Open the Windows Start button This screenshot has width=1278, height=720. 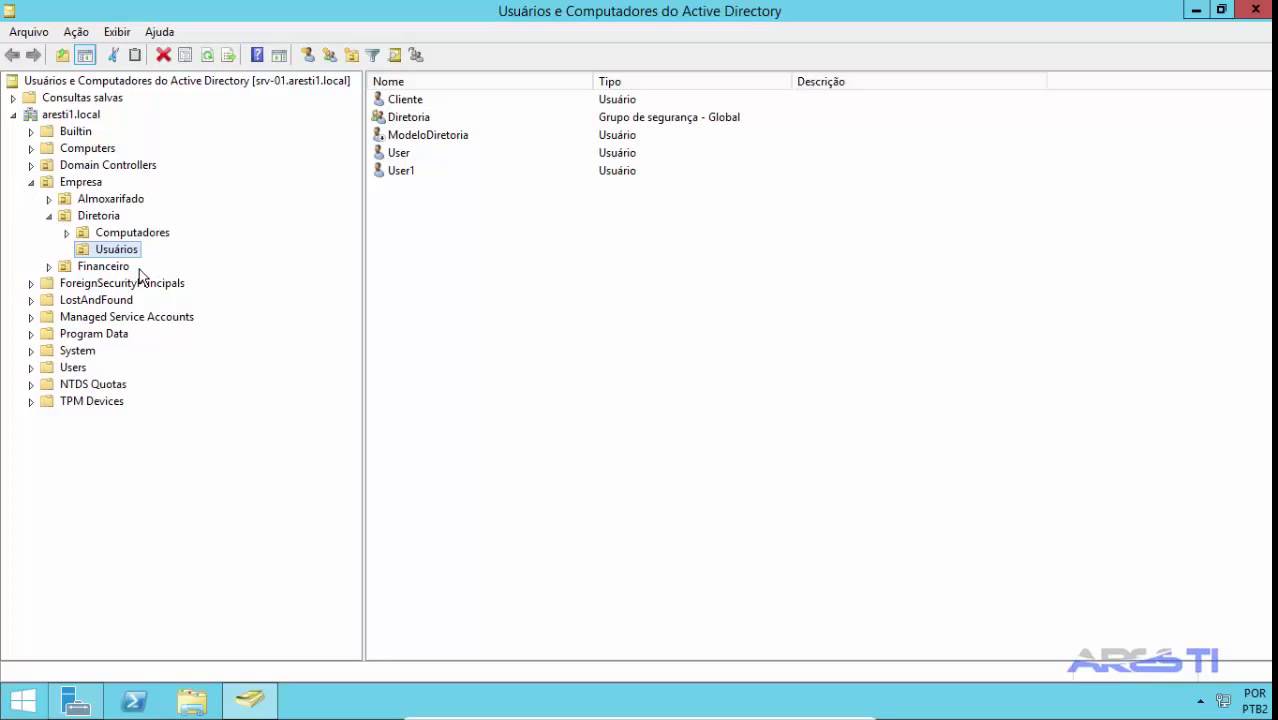tap(23, 701)
